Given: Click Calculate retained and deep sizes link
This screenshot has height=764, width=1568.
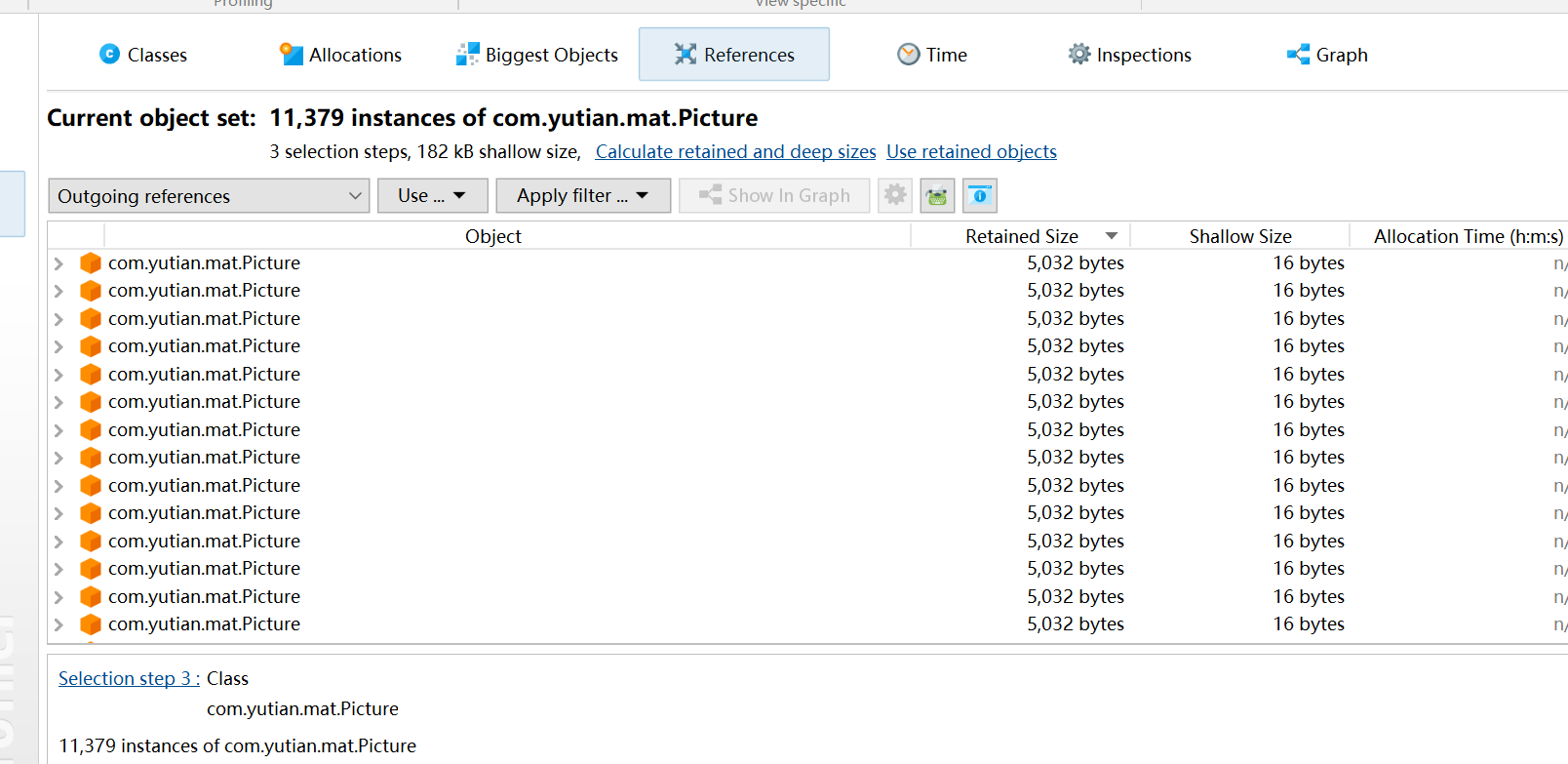Looking at the screenshot, I should click(735, 152).
